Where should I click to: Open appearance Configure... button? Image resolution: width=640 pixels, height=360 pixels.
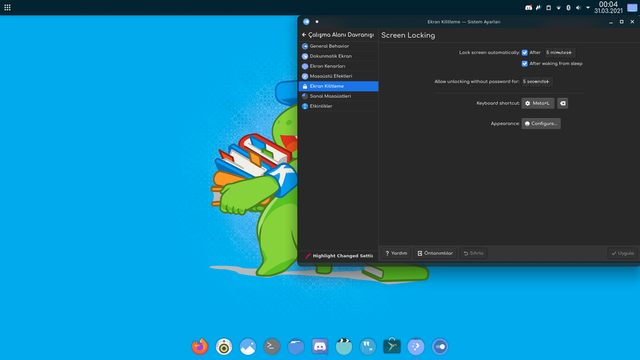pyautogui.click(x=541, y=124)
